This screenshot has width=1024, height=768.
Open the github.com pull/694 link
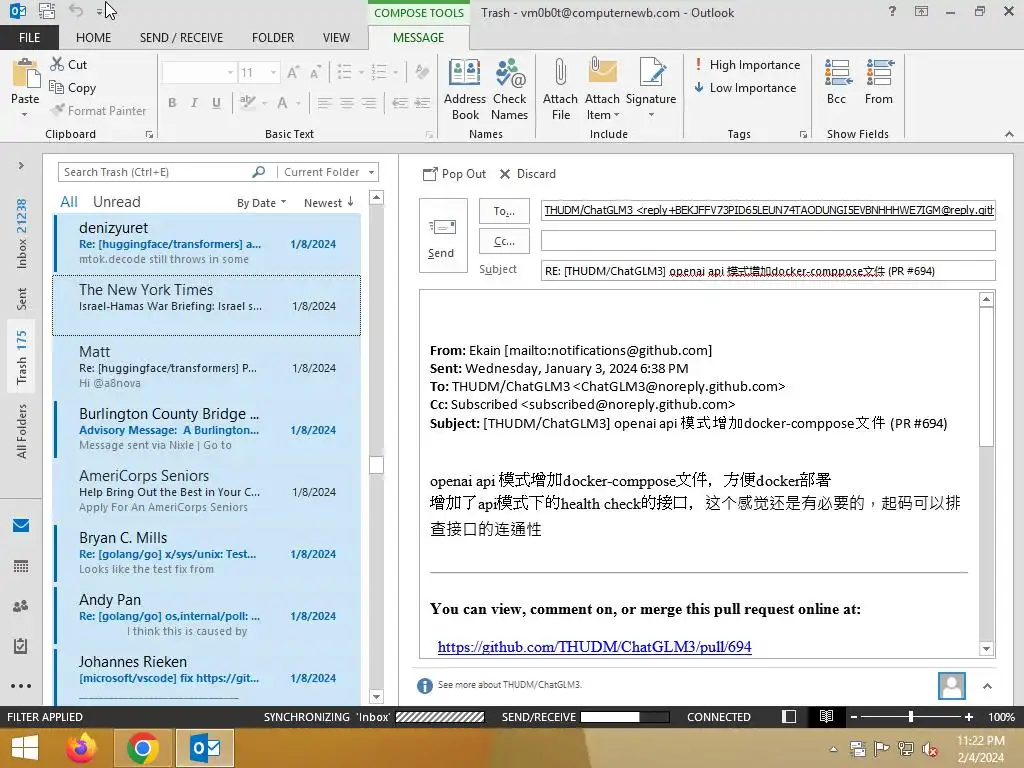click(x=594, y=647)
